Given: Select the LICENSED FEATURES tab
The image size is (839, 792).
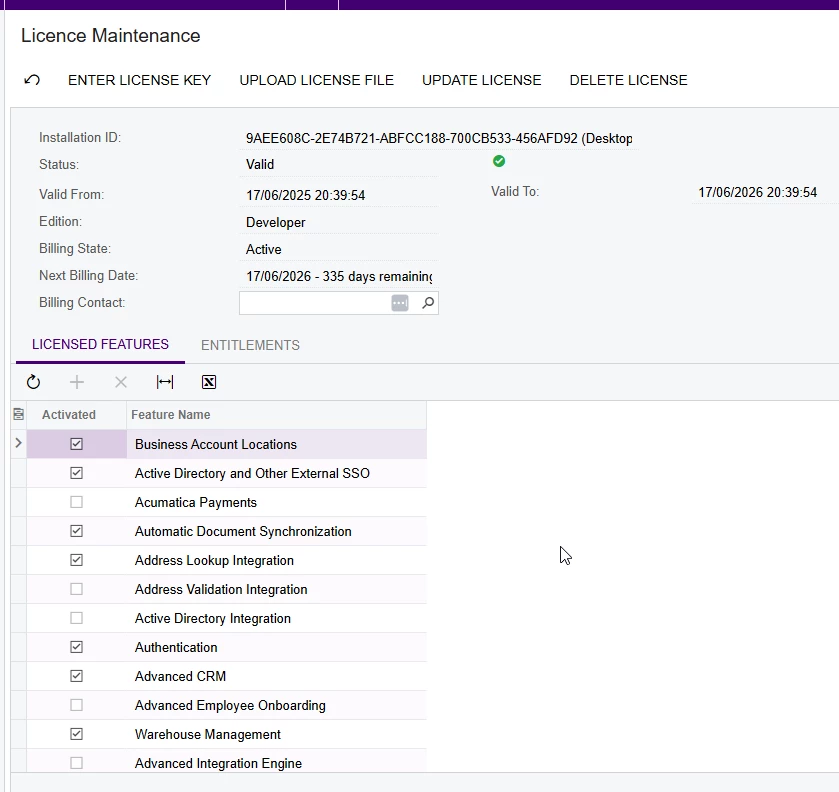Looking at the screenshot, I should point(100,344).
